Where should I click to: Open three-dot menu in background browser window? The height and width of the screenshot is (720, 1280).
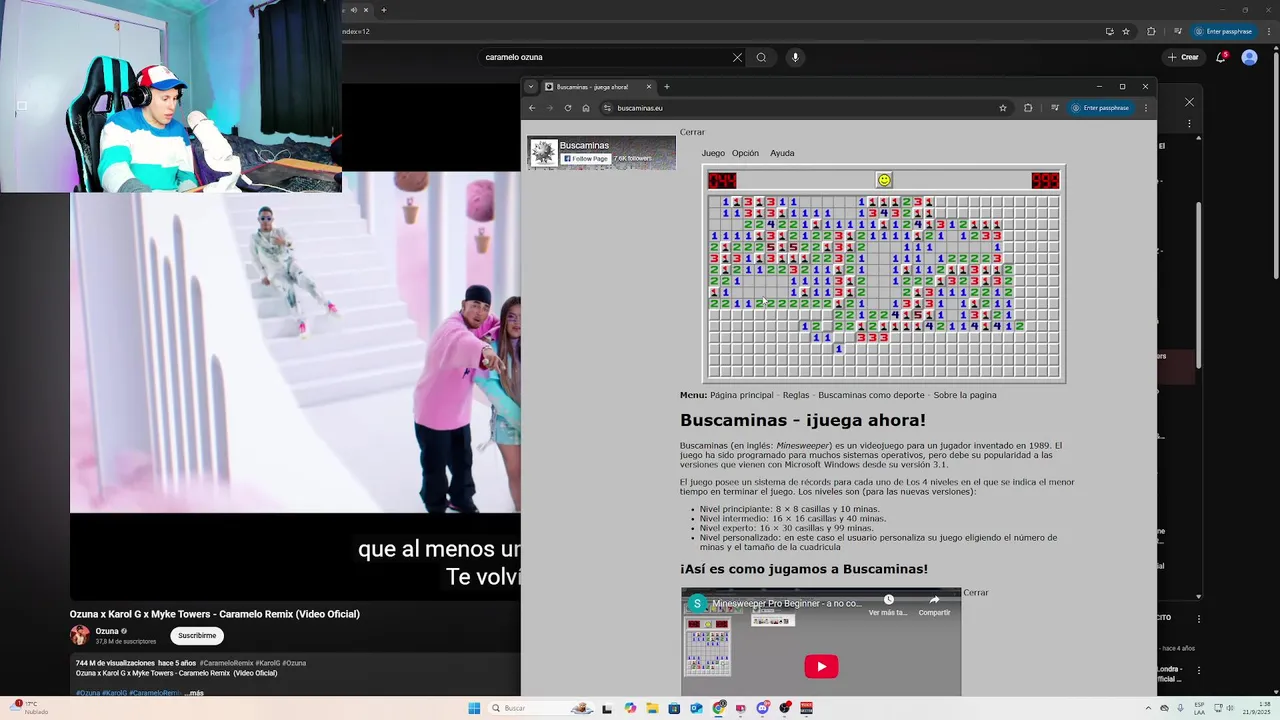[x=1268, y=31]
